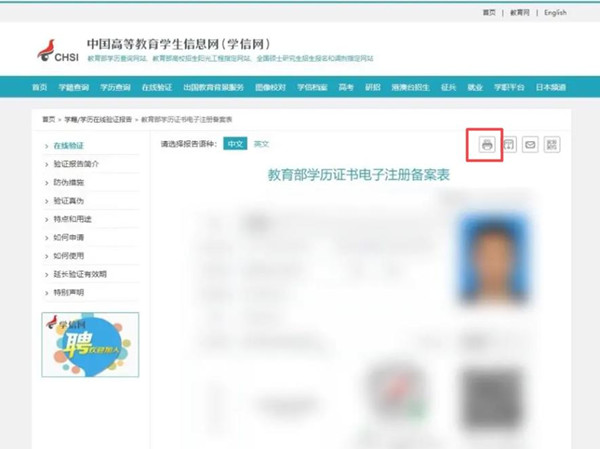This screenshot has height=449, width=600.
Task: Switch report language to 英文
Action: click(261, 144)
